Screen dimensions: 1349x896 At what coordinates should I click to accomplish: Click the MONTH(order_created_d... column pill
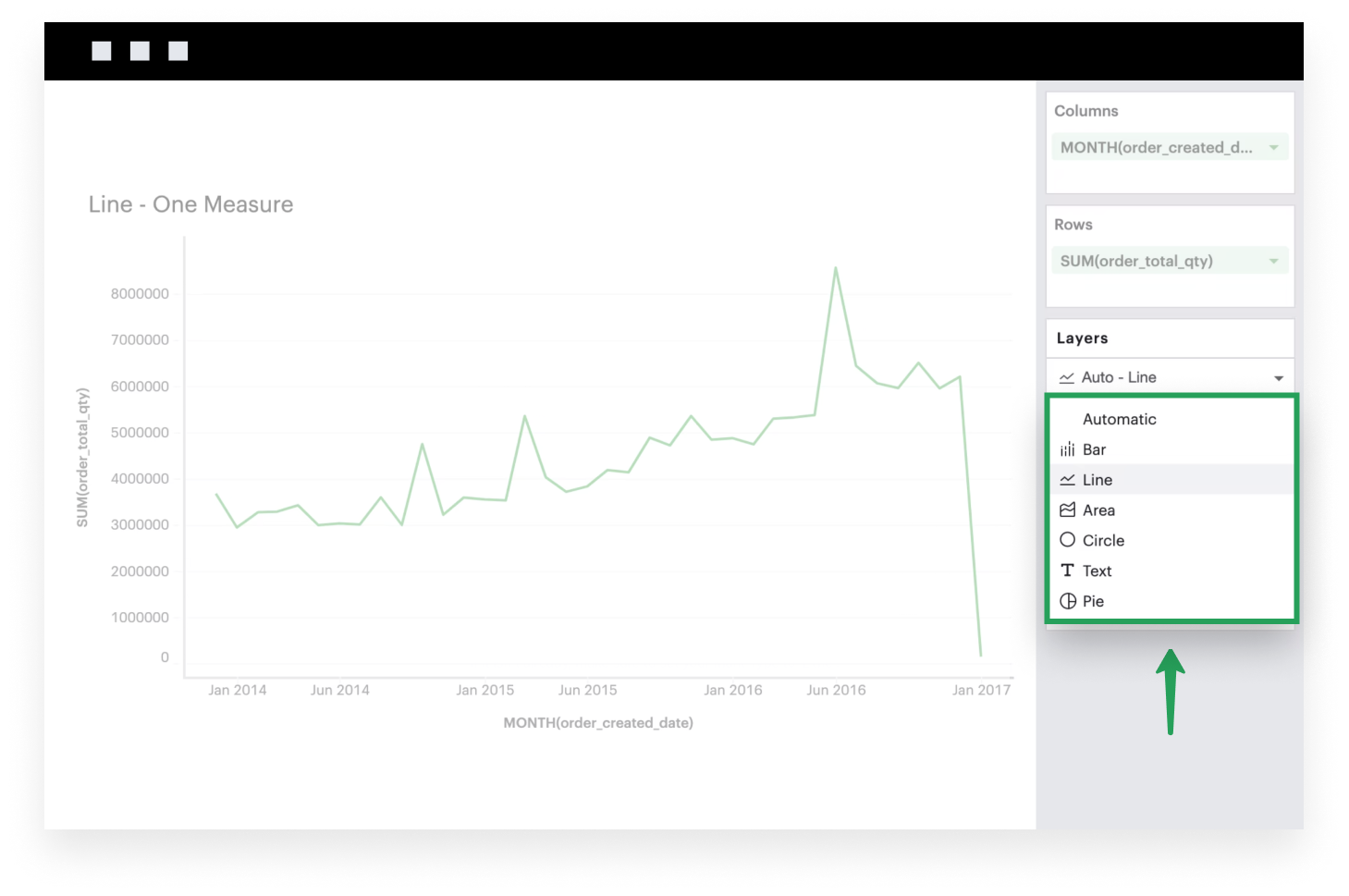(1156, 148)
